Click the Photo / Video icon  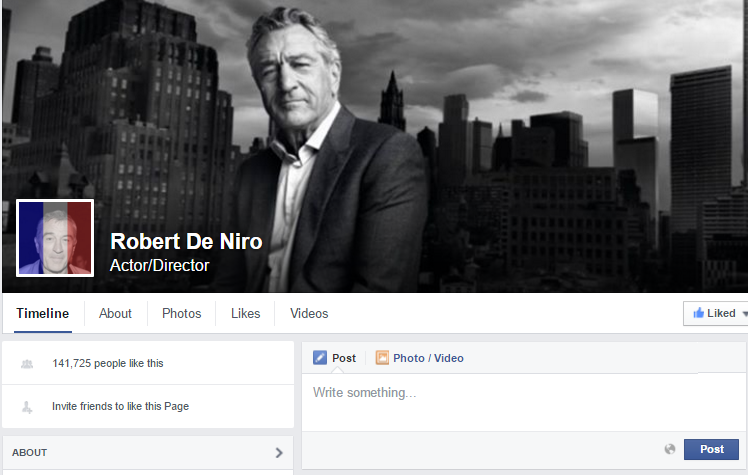[382, 358]
